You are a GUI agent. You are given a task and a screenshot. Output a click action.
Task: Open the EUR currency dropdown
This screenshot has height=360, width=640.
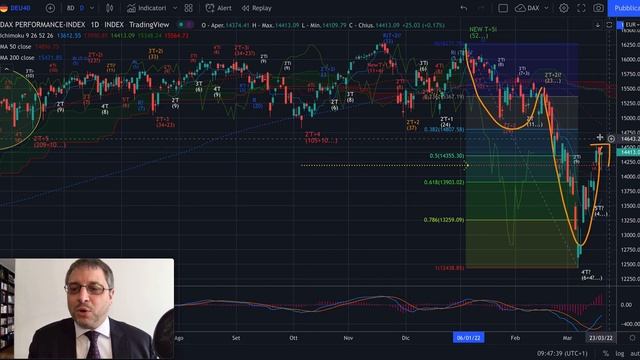click(x=633, y=25)
